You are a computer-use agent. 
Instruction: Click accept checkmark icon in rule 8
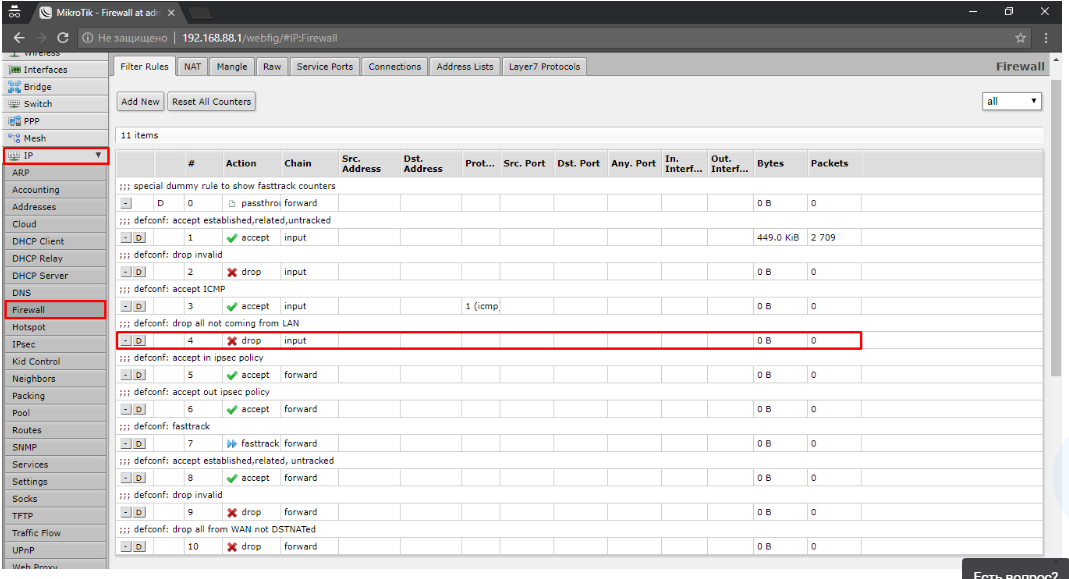(232, 478)
